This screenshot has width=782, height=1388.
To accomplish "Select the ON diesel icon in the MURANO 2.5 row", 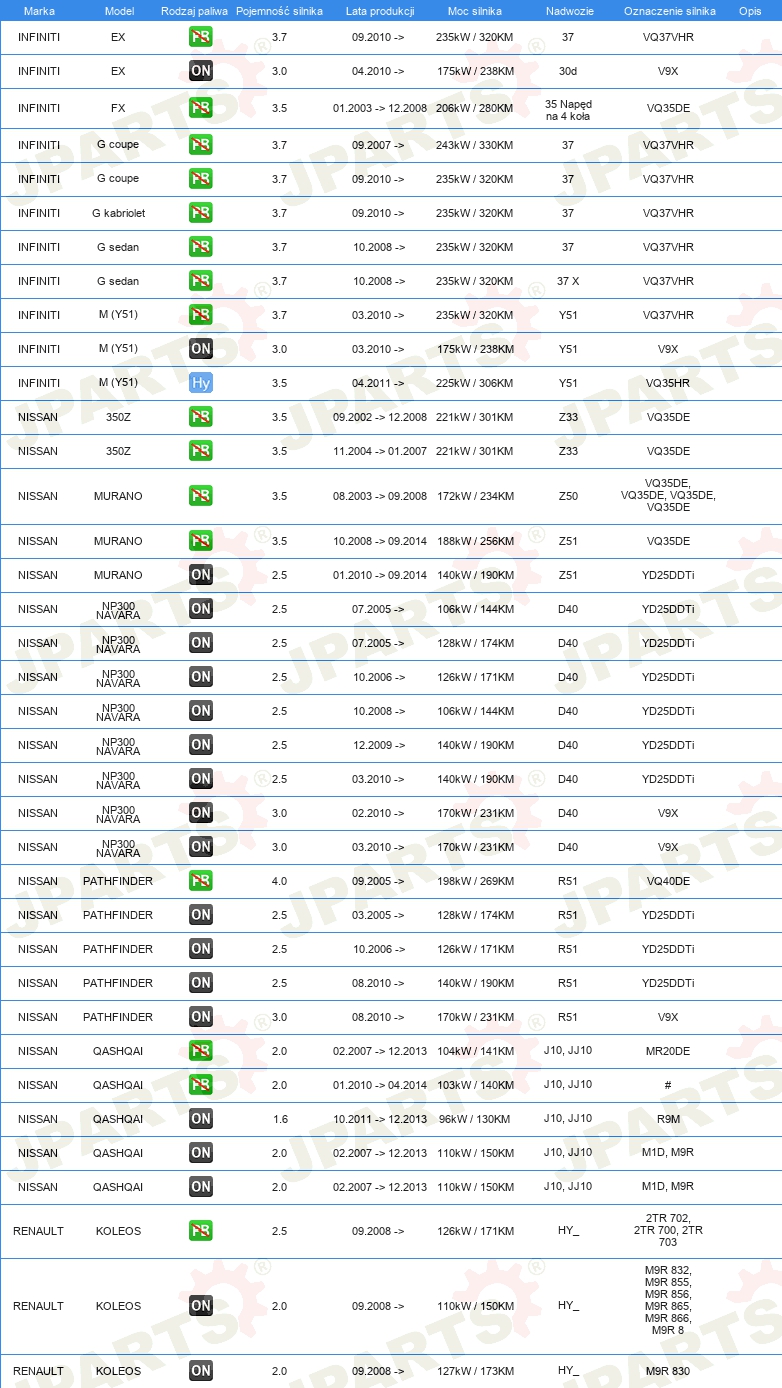I will point(201,575).
